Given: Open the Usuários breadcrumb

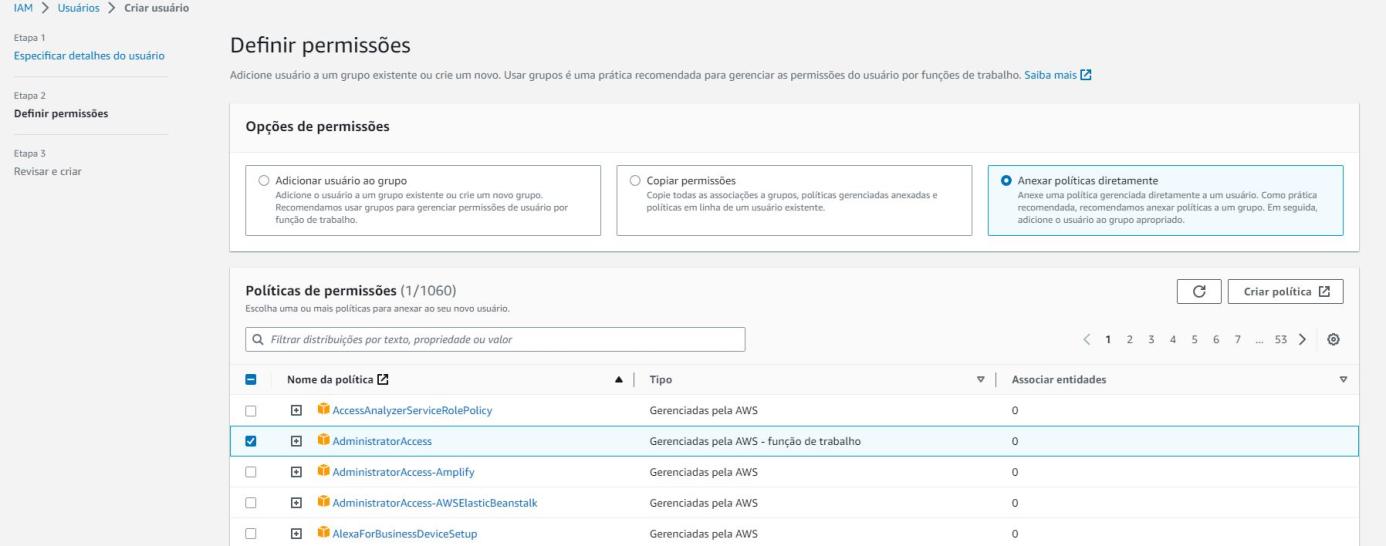Looking at the screenshot, I should 78,9.
